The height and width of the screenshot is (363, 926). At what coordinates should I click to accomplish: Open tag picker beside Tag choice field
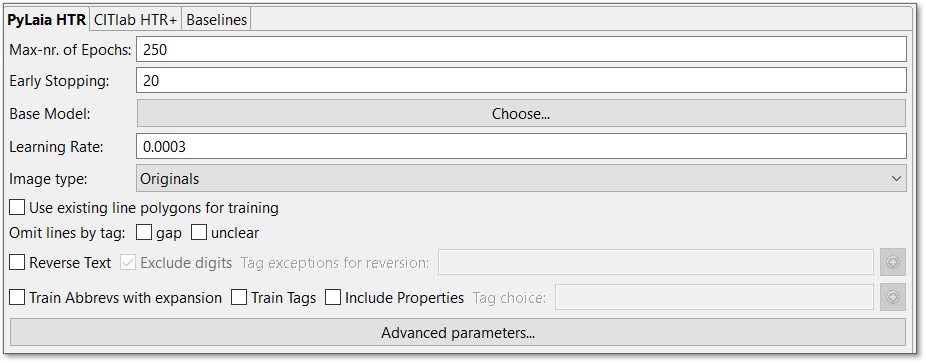coord(892,297)
